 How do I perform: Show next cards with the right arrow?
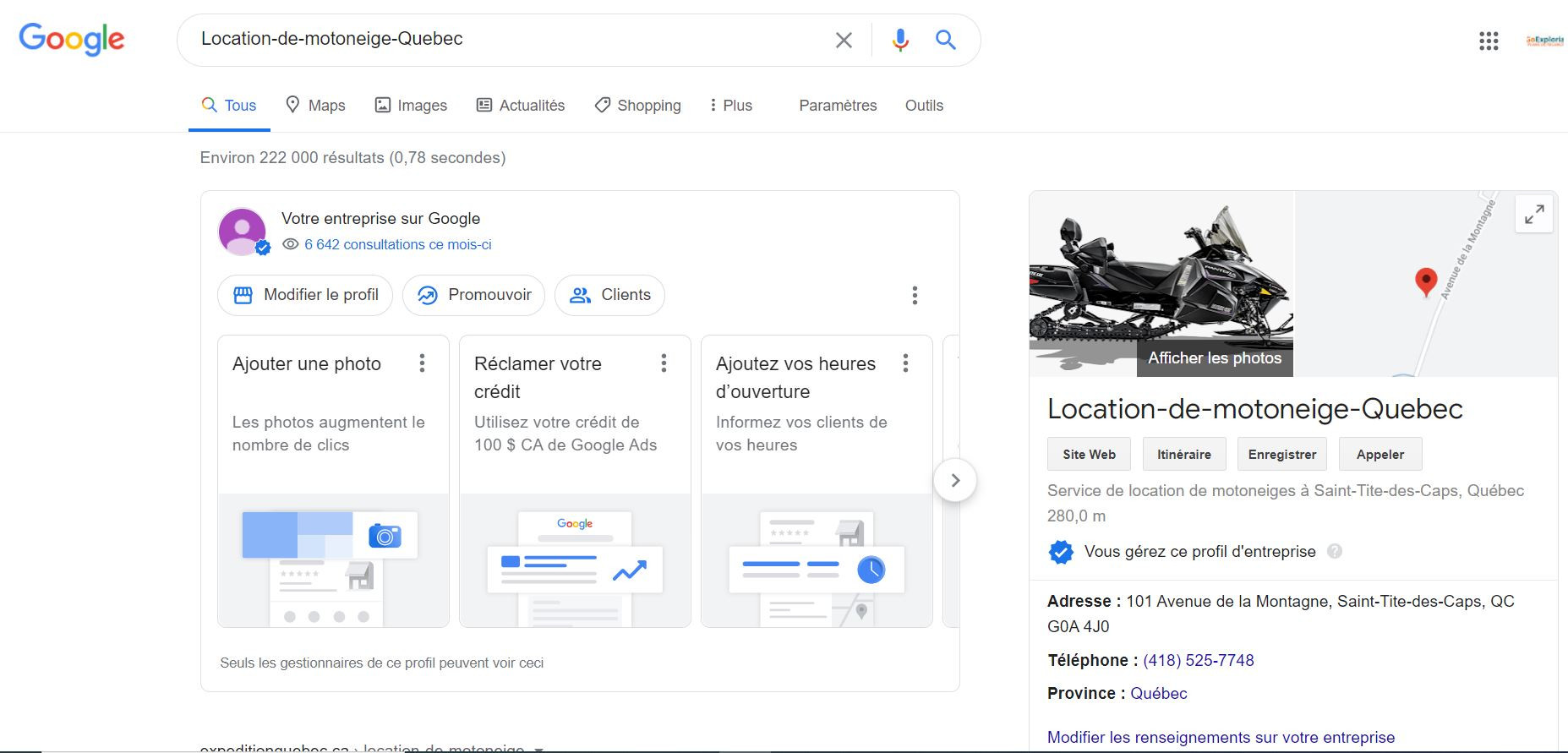tap(955, 480)
